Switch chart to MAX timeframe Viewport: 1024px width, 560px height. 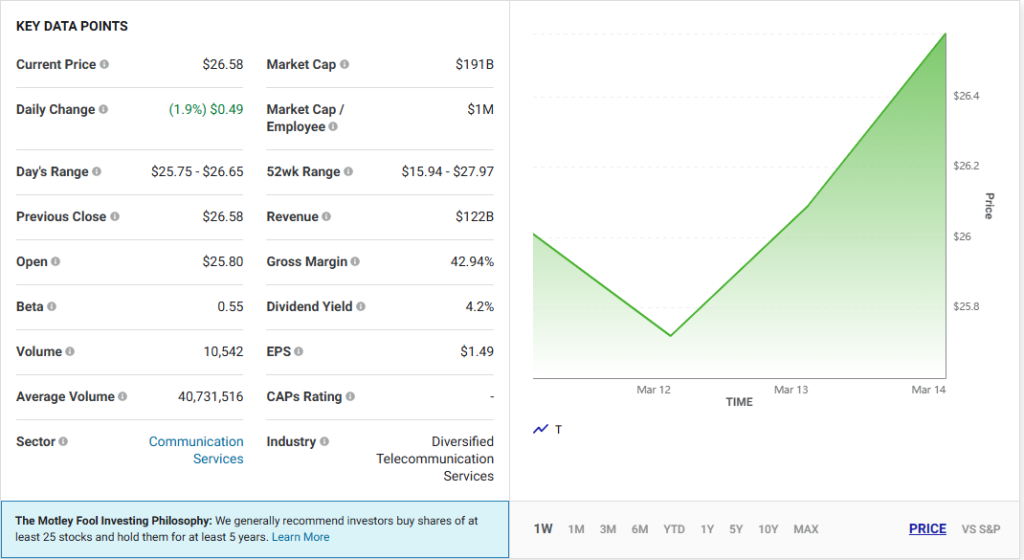click(x=806, y=529)
